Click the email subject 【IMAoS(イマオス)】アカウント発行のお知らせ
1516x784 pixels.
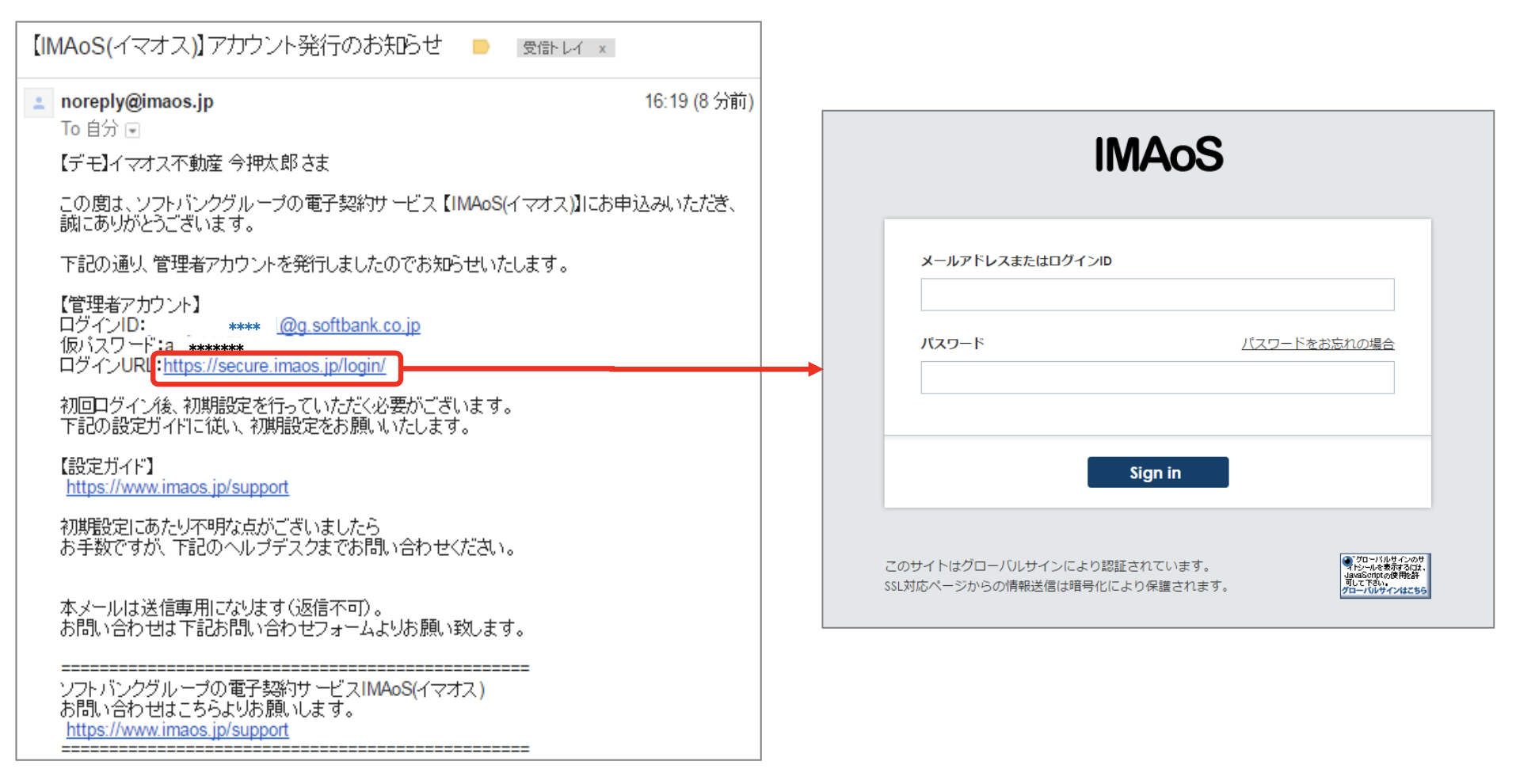pos(236,45)
